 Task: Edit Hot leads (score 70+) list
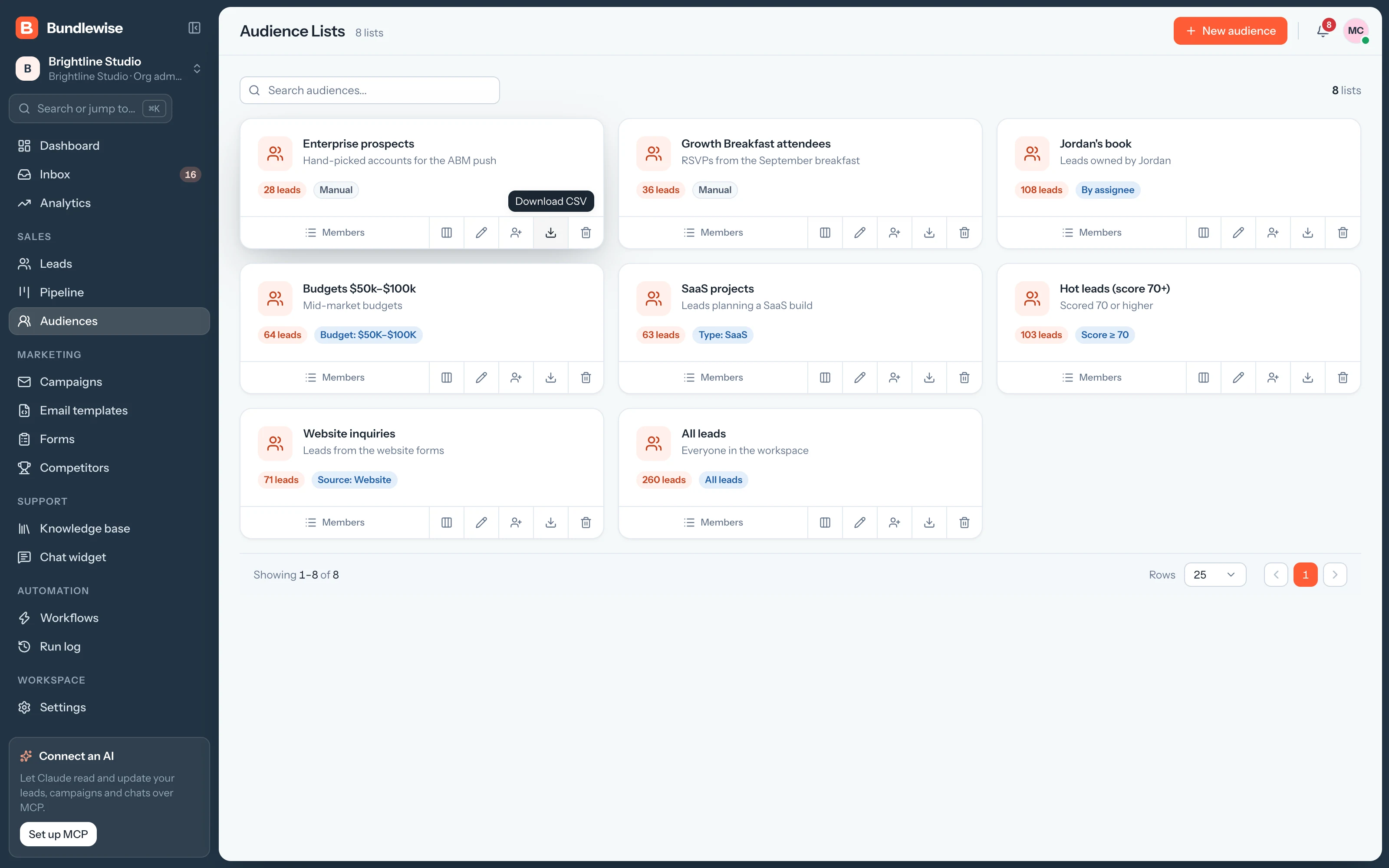(1238, 377)
